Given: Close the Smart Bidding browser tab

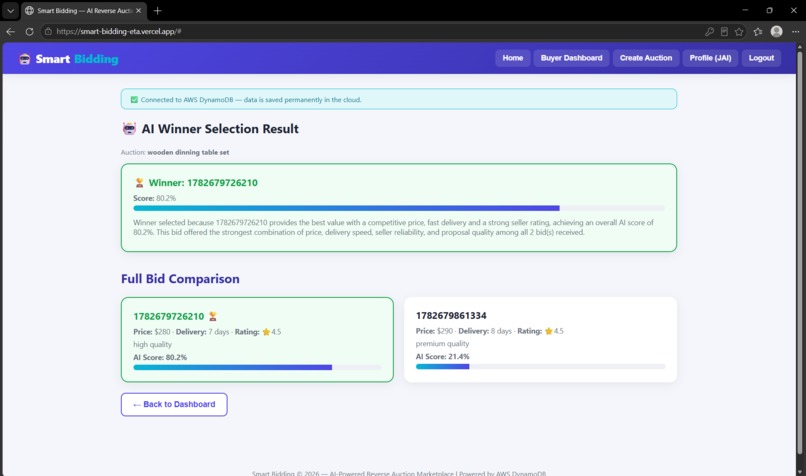Looking at the screenshot, I should [x=138, y=10].
